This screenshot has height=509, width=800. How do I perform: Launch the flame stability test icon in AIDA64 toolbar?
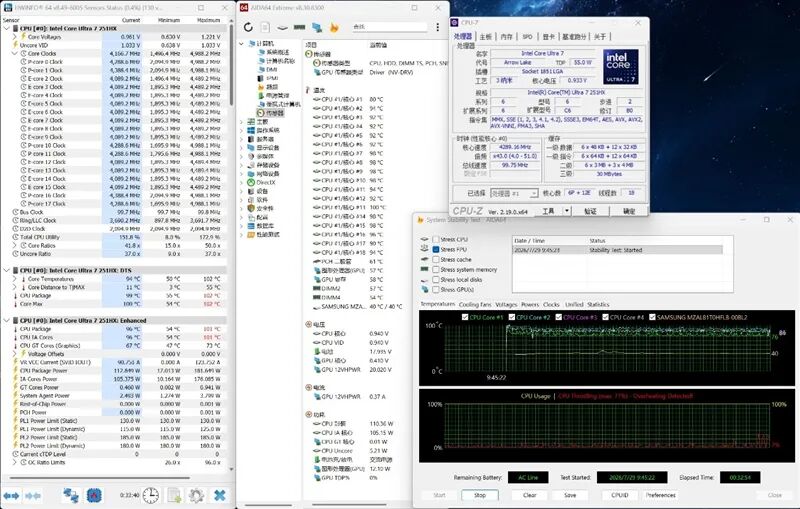click(x=334, y=27)
